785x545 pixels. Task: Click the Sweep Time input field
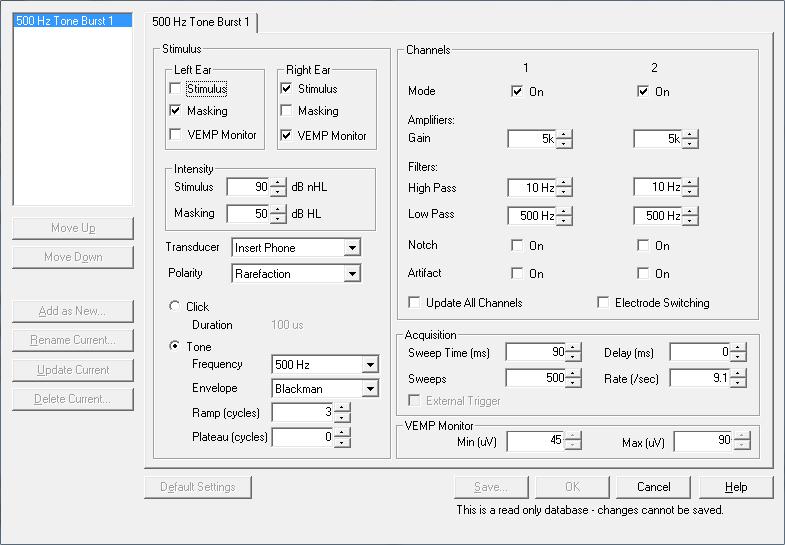(x=536, y=352)
